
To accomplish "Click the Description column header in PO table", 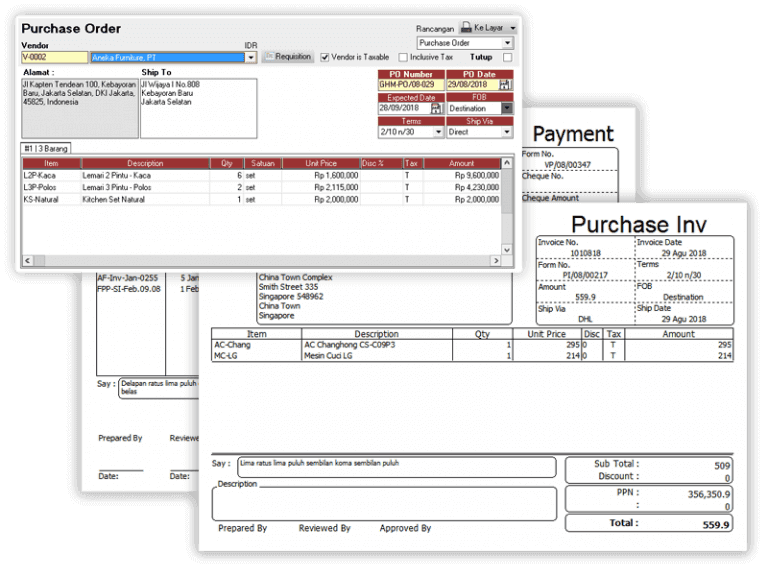I will [145, 163].
